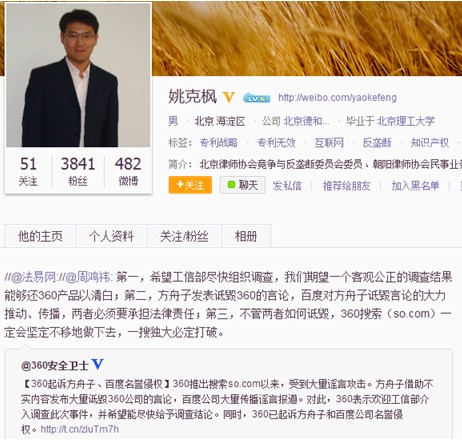
Task: Open chat with the 聊天 button
Action: coord(243,185)
